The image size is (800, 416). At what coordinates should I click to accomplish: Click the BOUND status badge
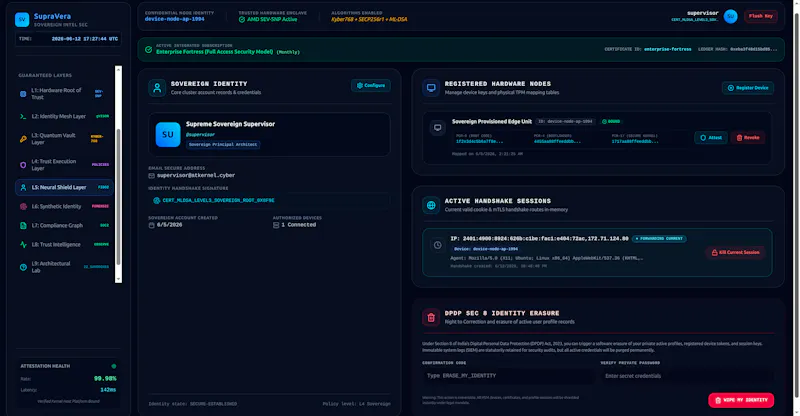tap(611, 121)
